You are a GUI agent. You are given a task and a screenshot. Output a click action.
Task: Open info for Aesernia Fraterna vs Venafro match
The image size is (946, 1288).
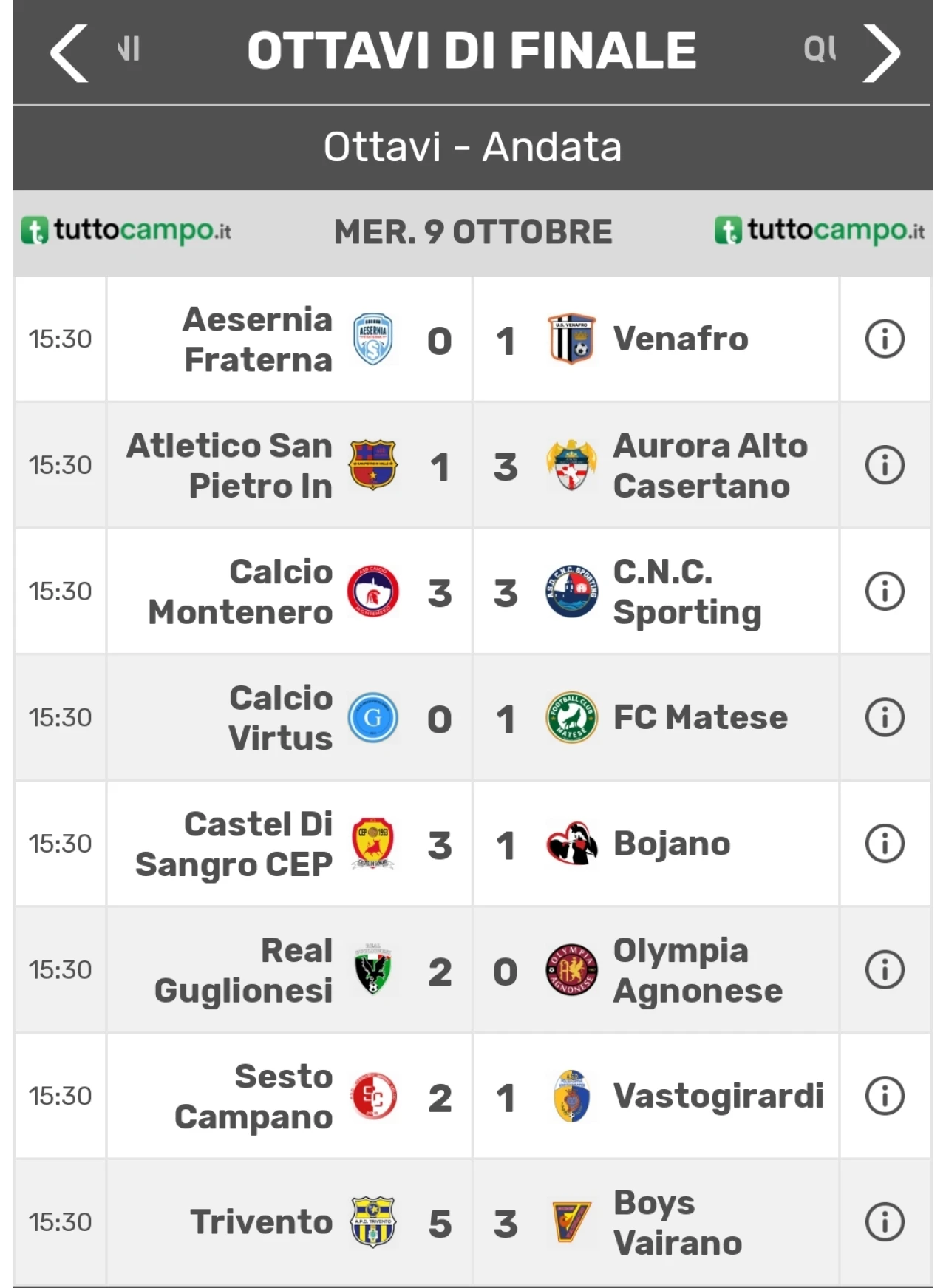pos(884,339)
